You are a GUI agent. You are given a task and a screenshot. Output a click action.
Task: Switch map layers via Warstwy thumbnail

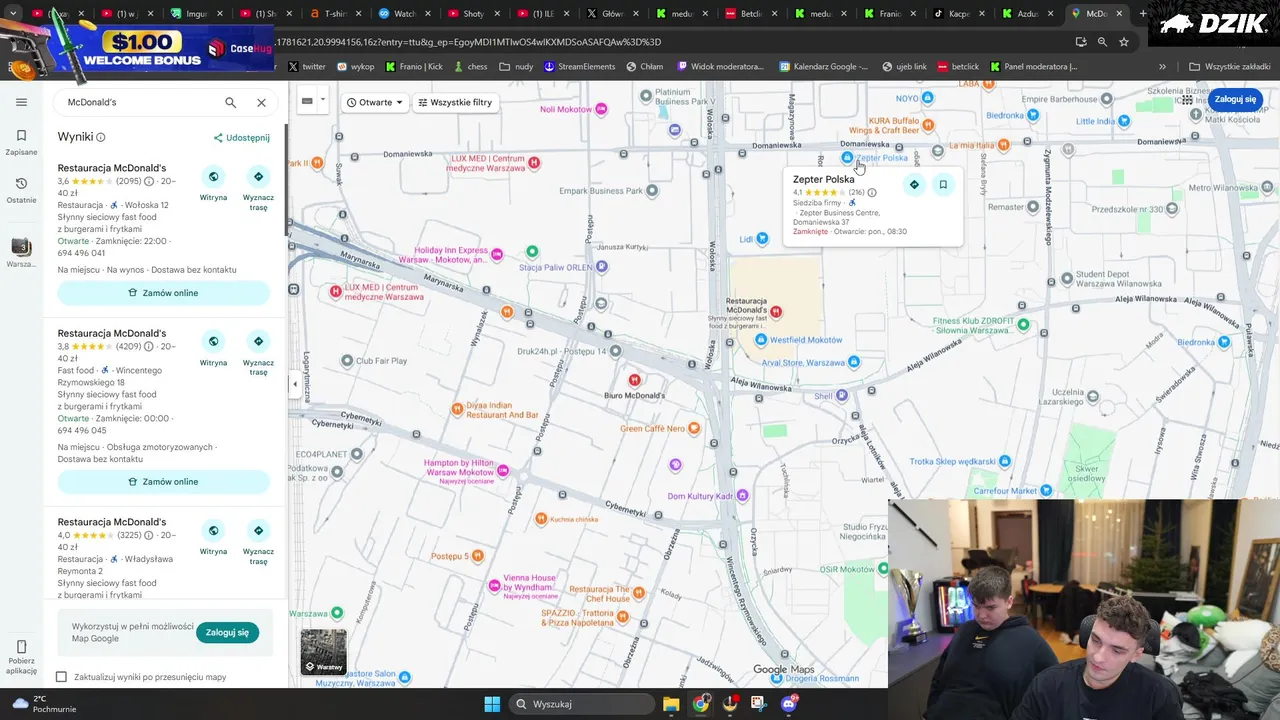tap(324, 651)
